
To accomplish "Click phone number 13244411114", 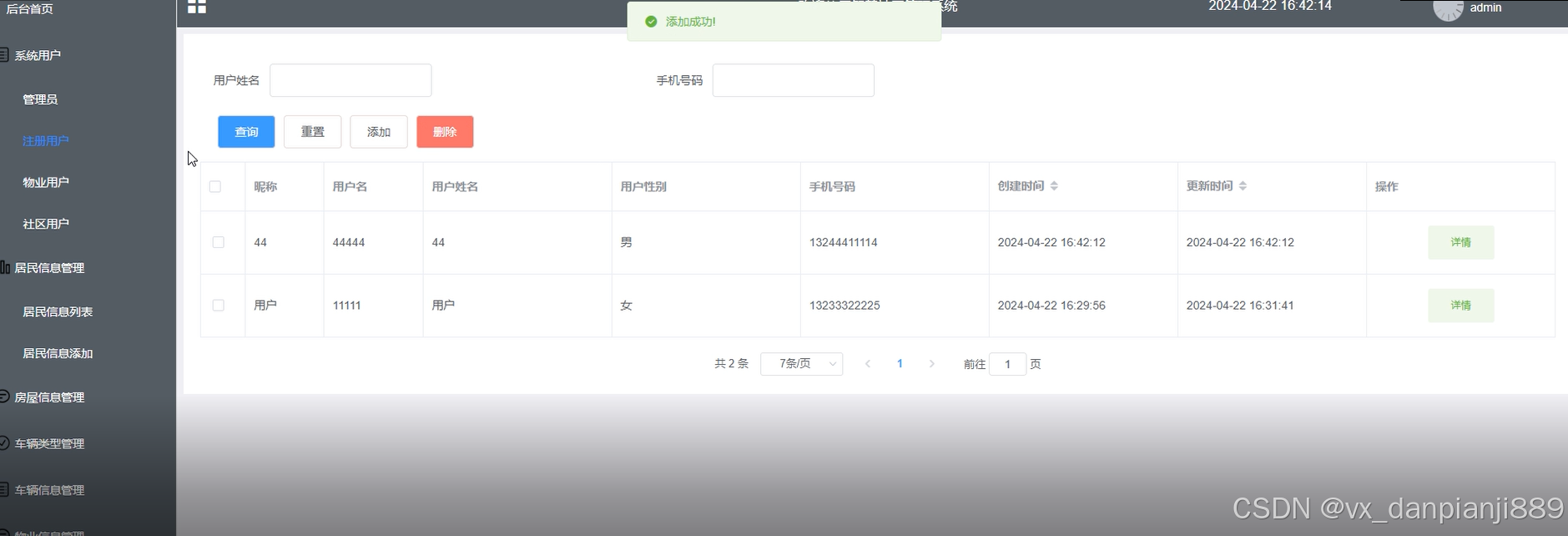I will [x=843, y=242].
